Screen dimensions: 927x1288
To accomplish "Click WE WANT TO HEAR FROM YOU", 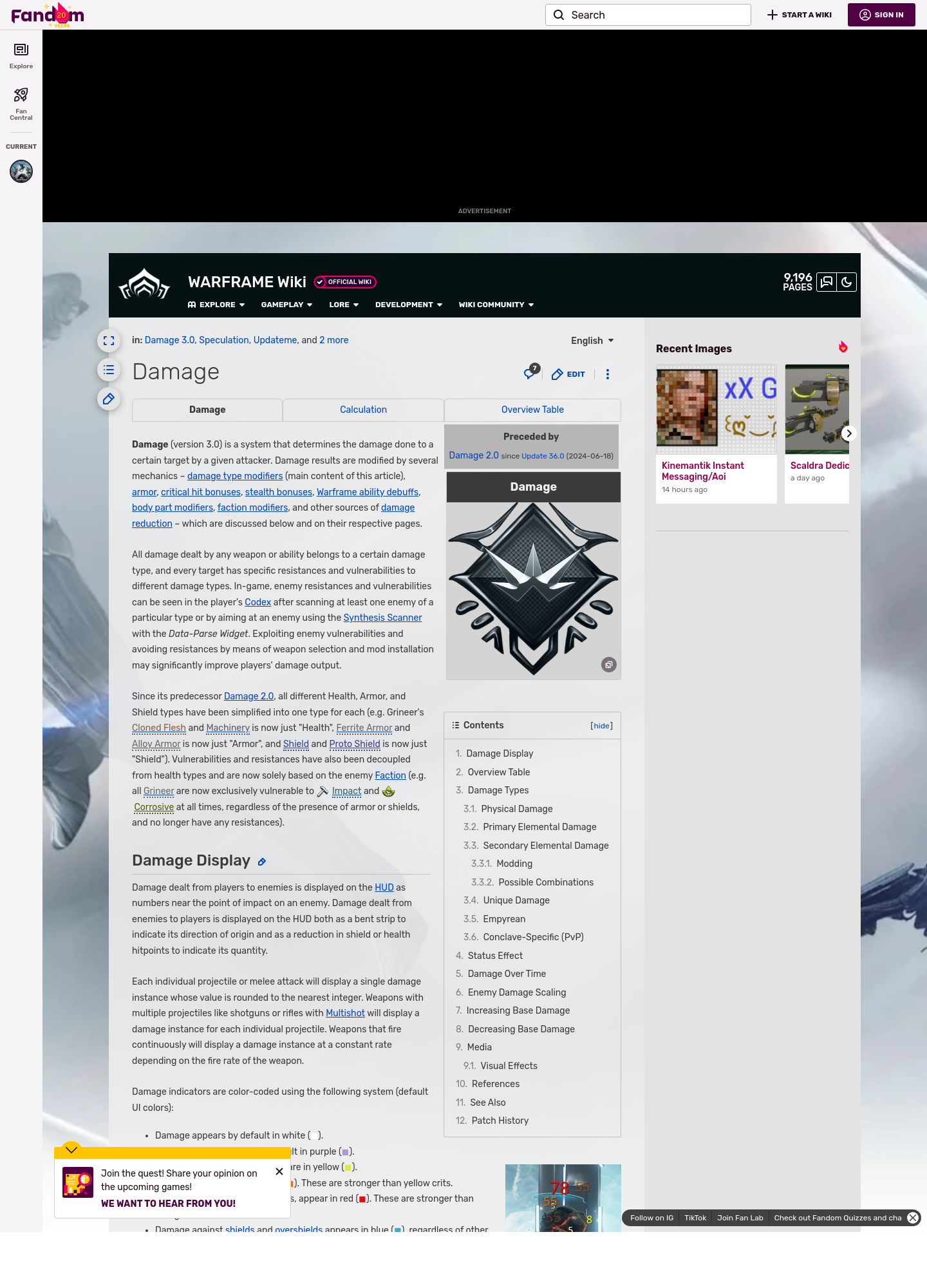I will click(x=168, y=1204).
